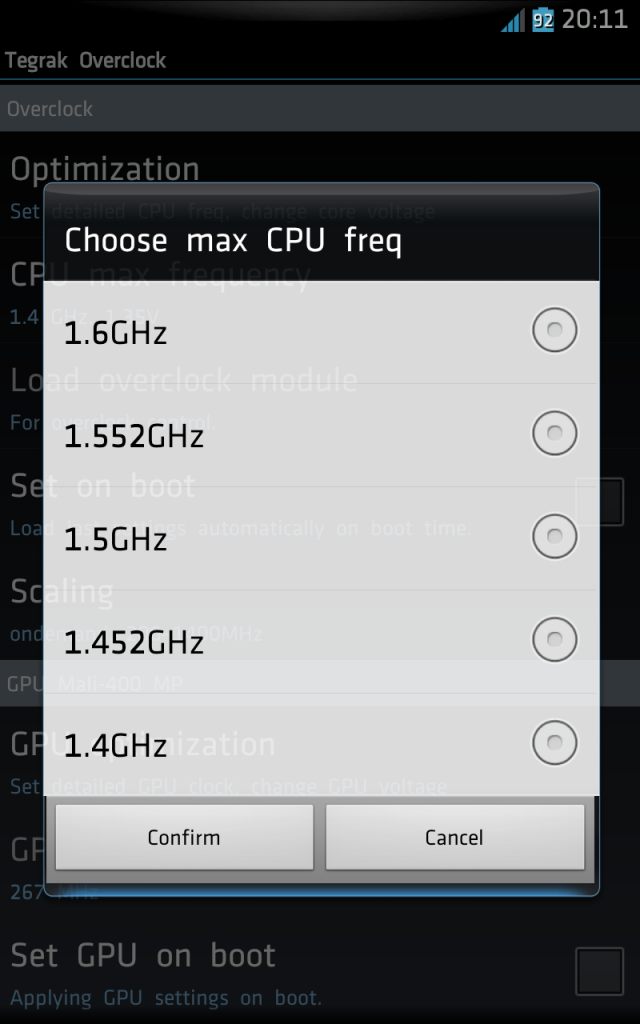Select the 1.6GHz radio button
Viewport: 640px width, 1024px height.
554,330
